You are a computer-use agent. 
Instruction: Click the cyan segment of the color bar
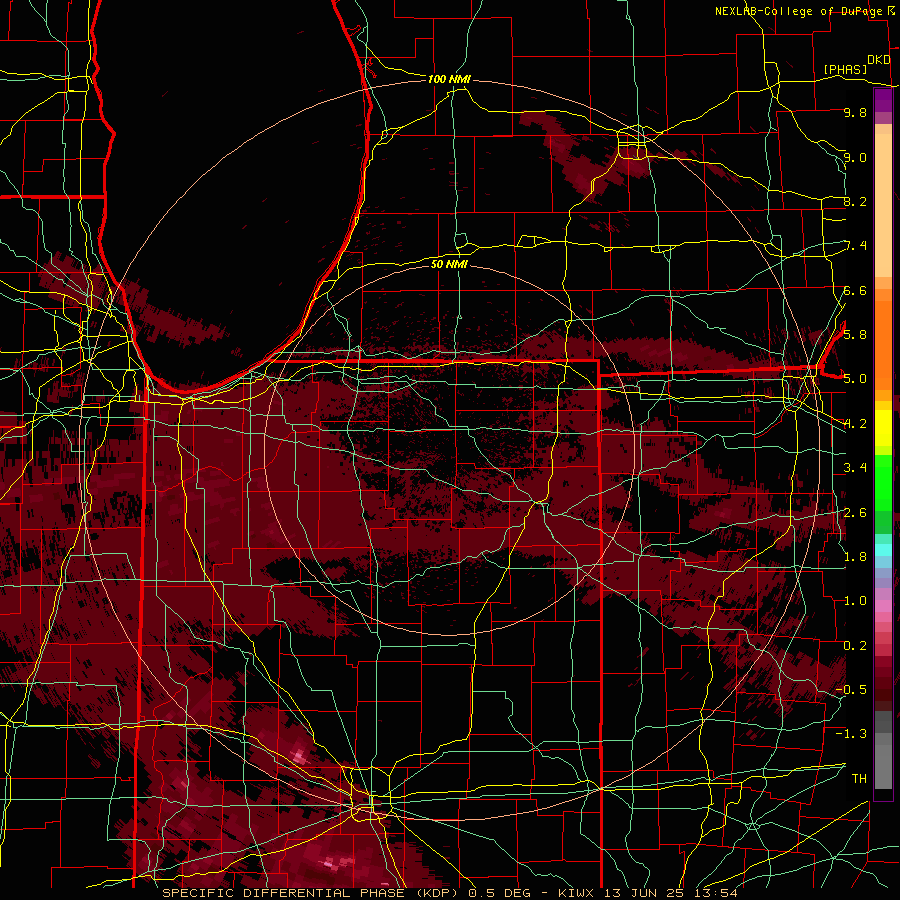[883, 550]
